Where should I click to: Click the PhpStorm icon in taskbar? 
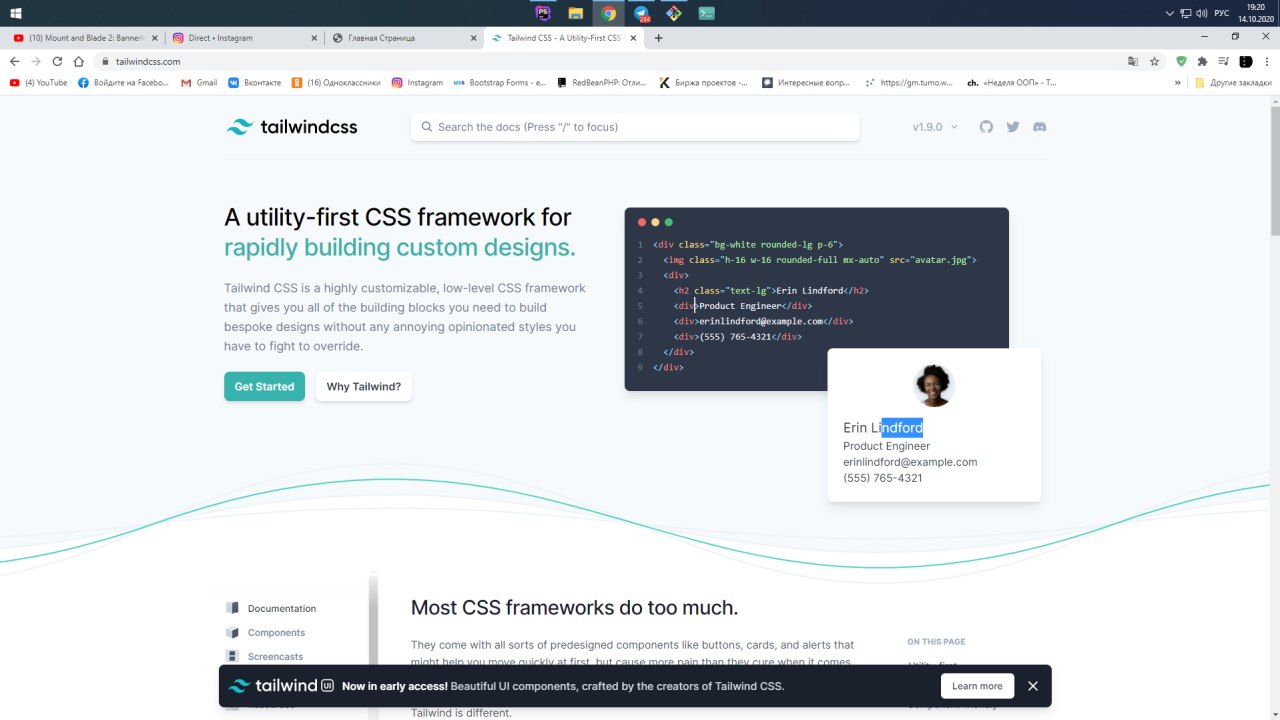point(543,13)
